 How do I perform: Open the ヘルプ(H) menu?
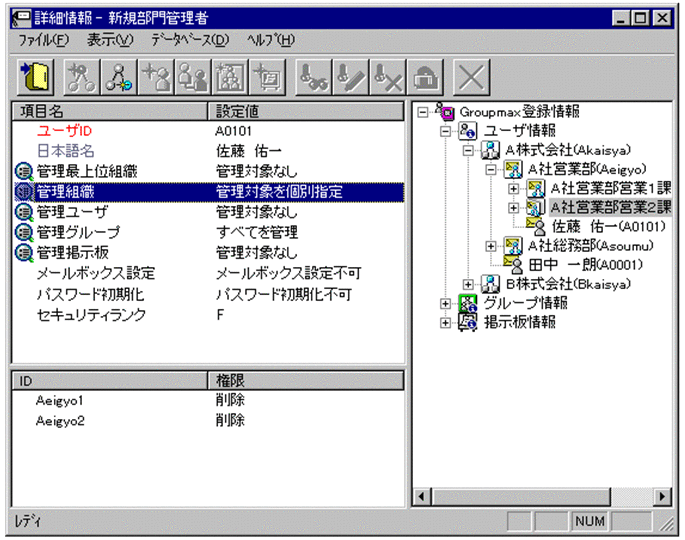[x=271, y=40]
